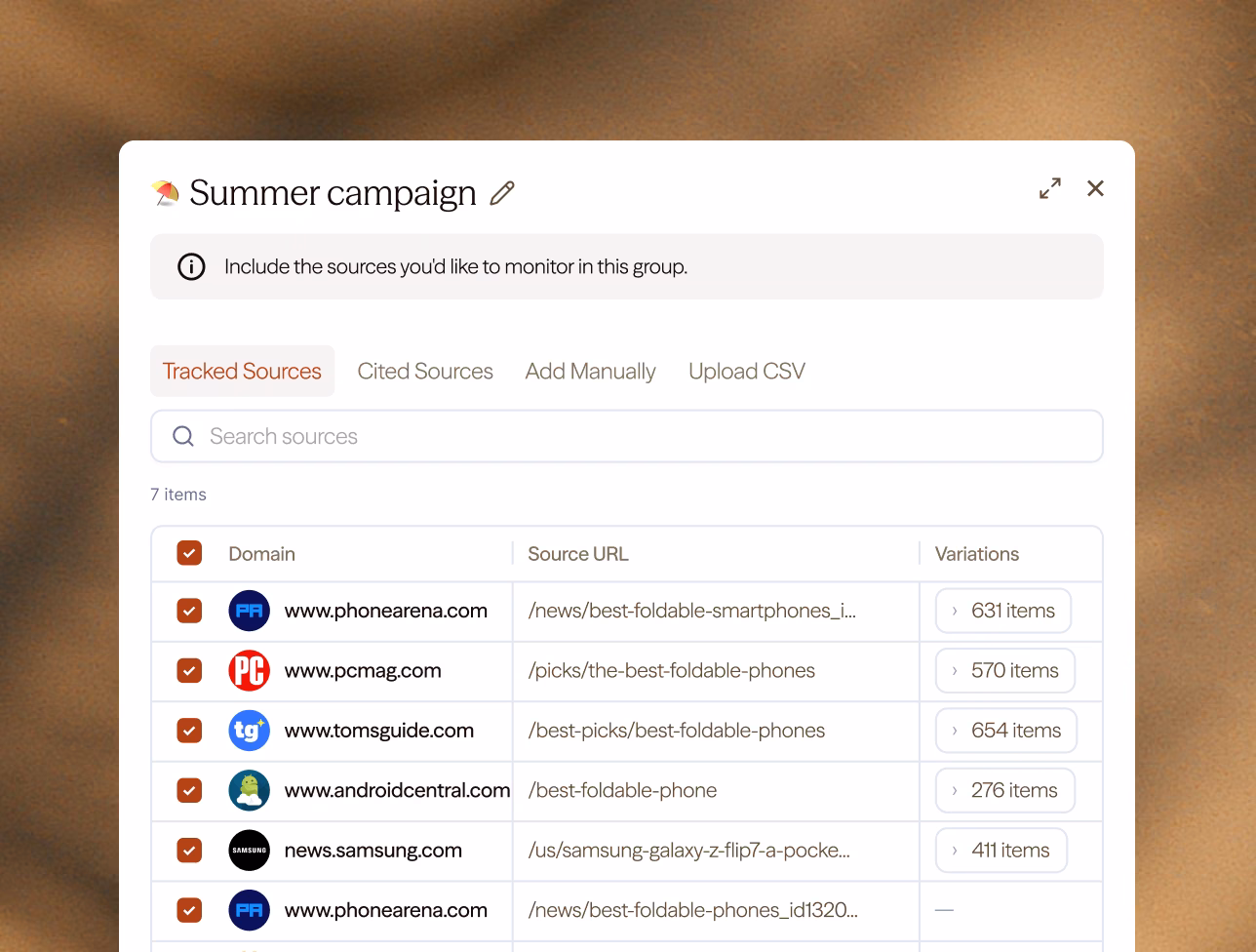Image resolution: width=1256 pixels, height=952 pixels.
Task: Uncheck the phonearena.com best-foldable-phones_id1320 row checkbox
Action: pos(189,910)
